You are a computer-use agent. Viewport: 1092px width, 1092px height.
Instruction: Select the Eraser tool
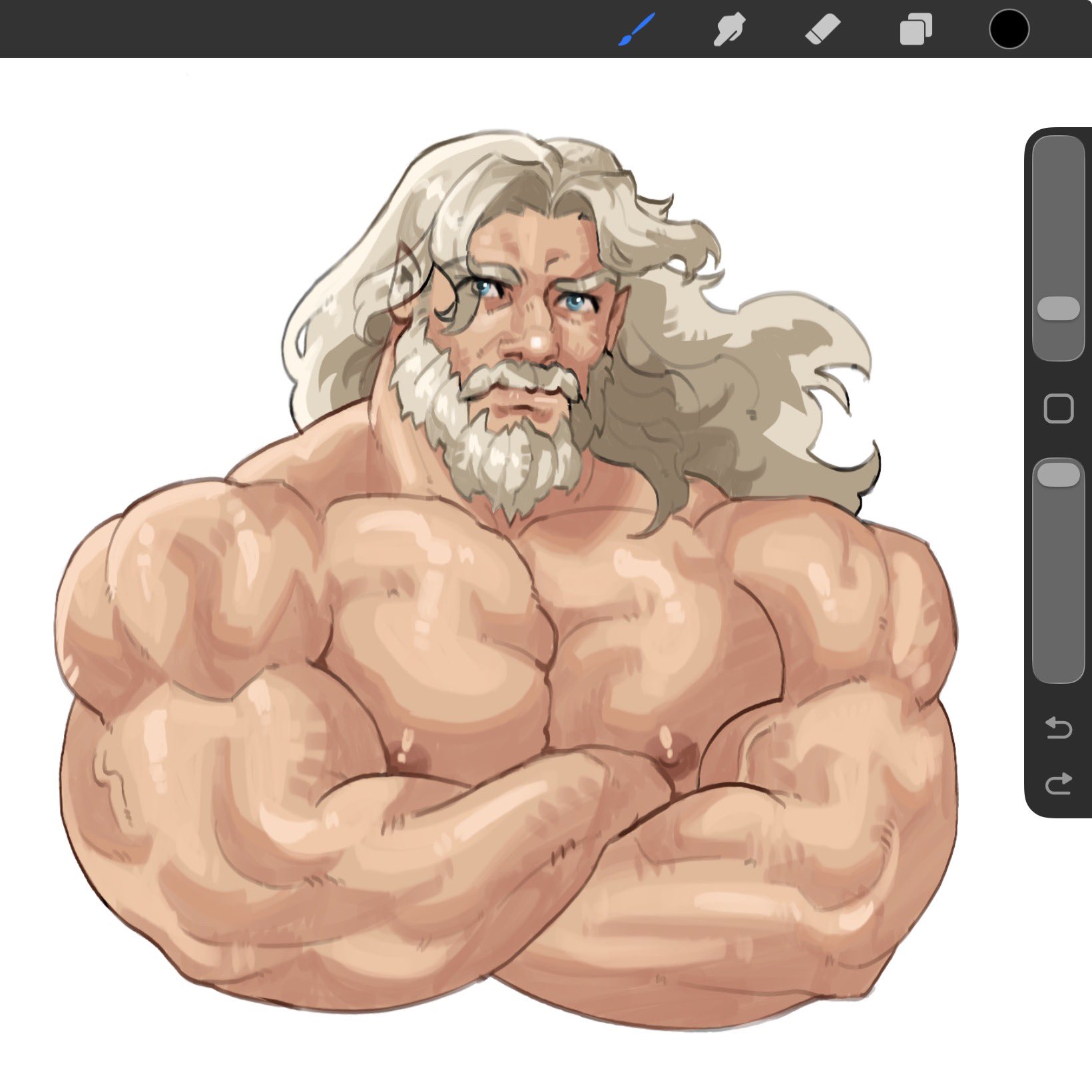[x=823, y=30]
